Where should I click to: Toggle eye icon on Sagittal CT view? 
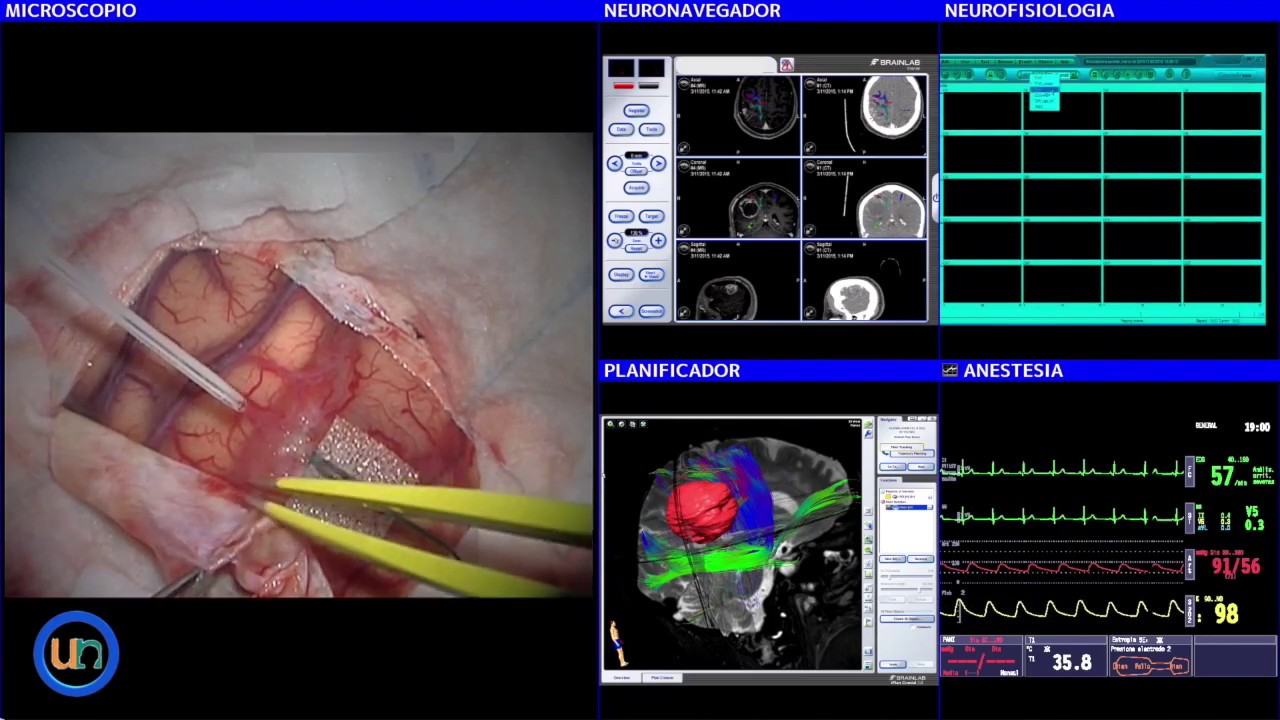tap(810, 248)
